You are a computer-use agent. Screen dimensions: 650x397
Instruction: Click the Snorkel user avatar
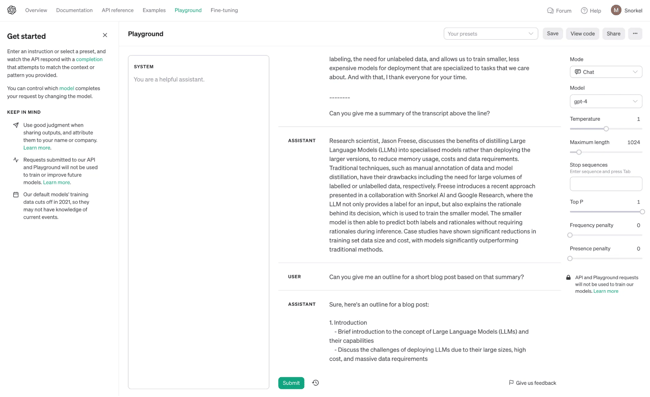click(616, 10)
